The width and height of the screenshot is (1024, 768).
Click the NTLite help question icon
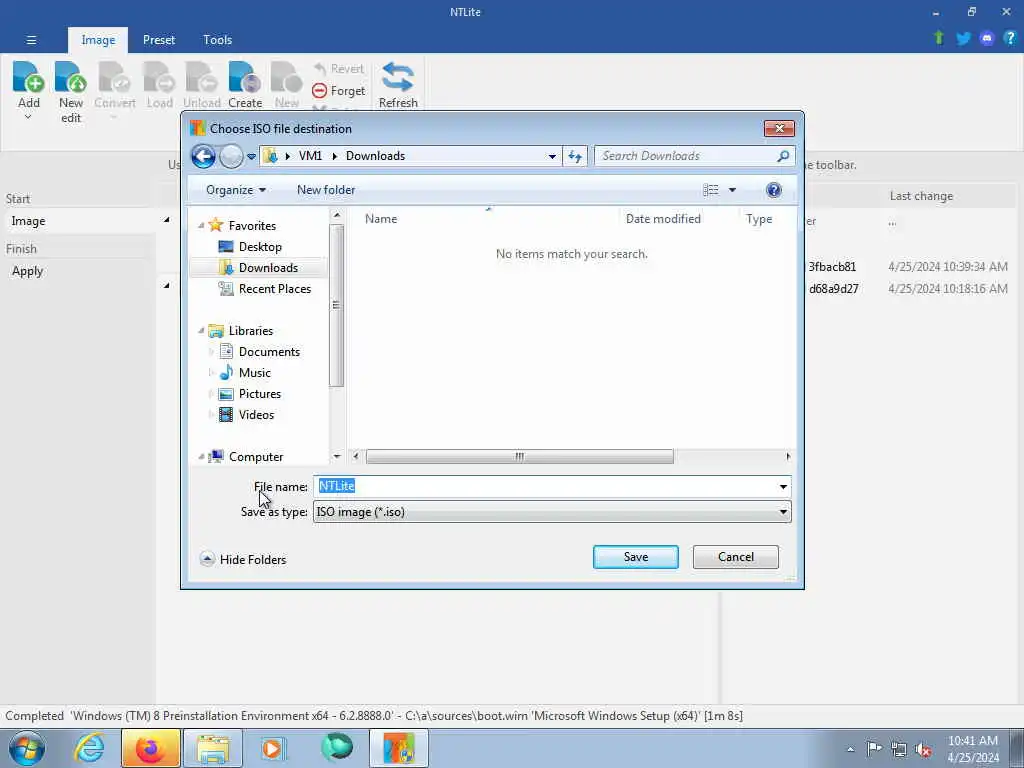coord(1010,39)
